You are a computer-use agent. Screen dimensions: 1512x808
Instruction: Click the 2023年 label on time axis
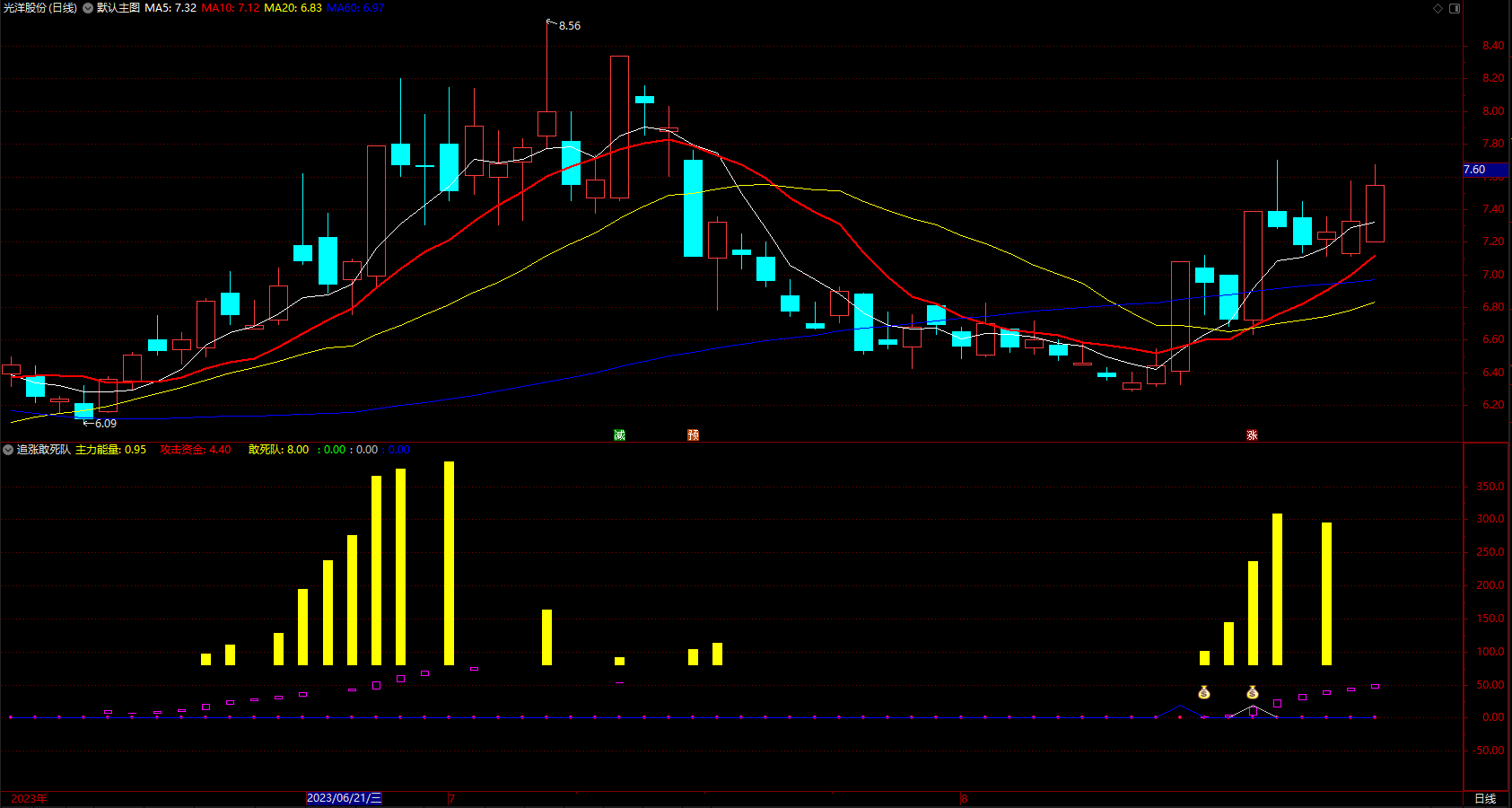pyautogui.click(x=30, y=798)
